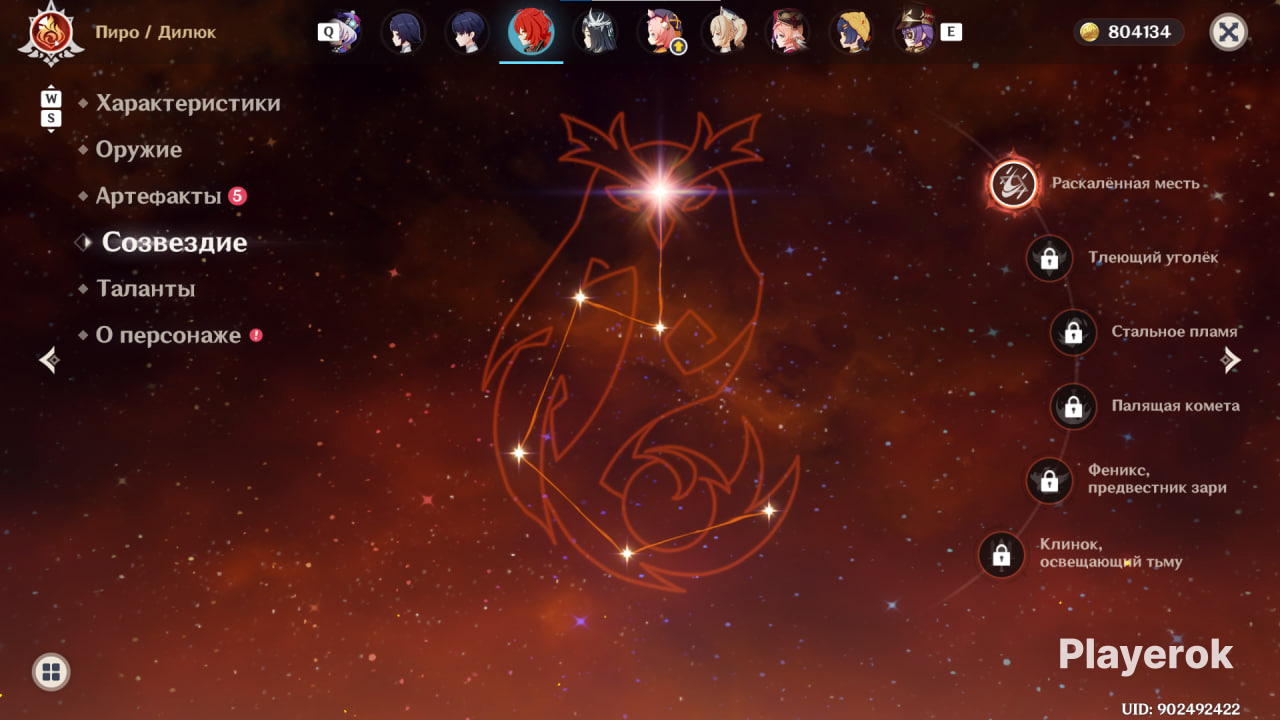Select the black-haired portrait with silver crown

coord(595,32)
